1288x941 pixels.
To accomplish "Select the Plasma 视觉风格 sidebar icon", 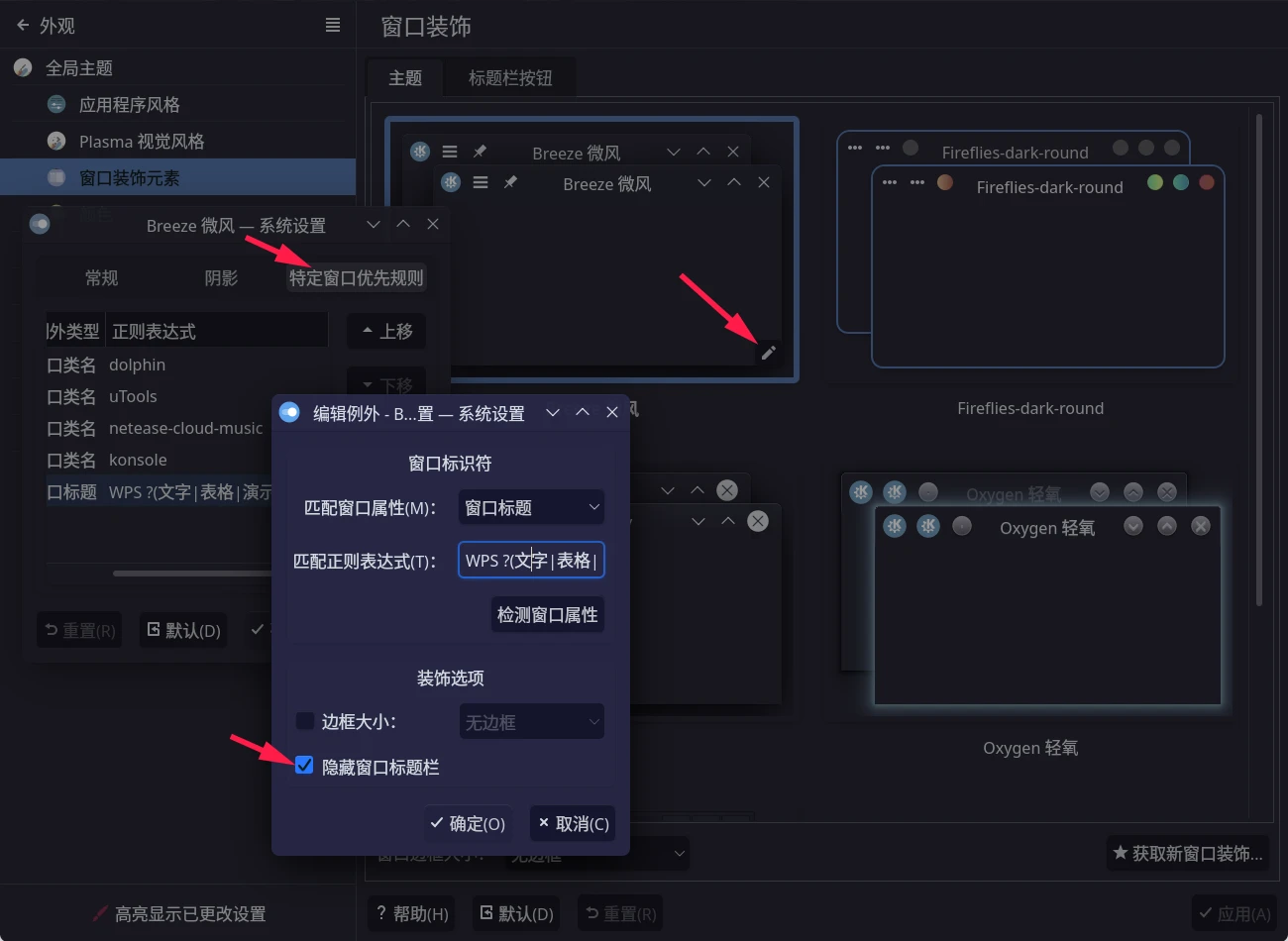I will click(x=56, y=141).
